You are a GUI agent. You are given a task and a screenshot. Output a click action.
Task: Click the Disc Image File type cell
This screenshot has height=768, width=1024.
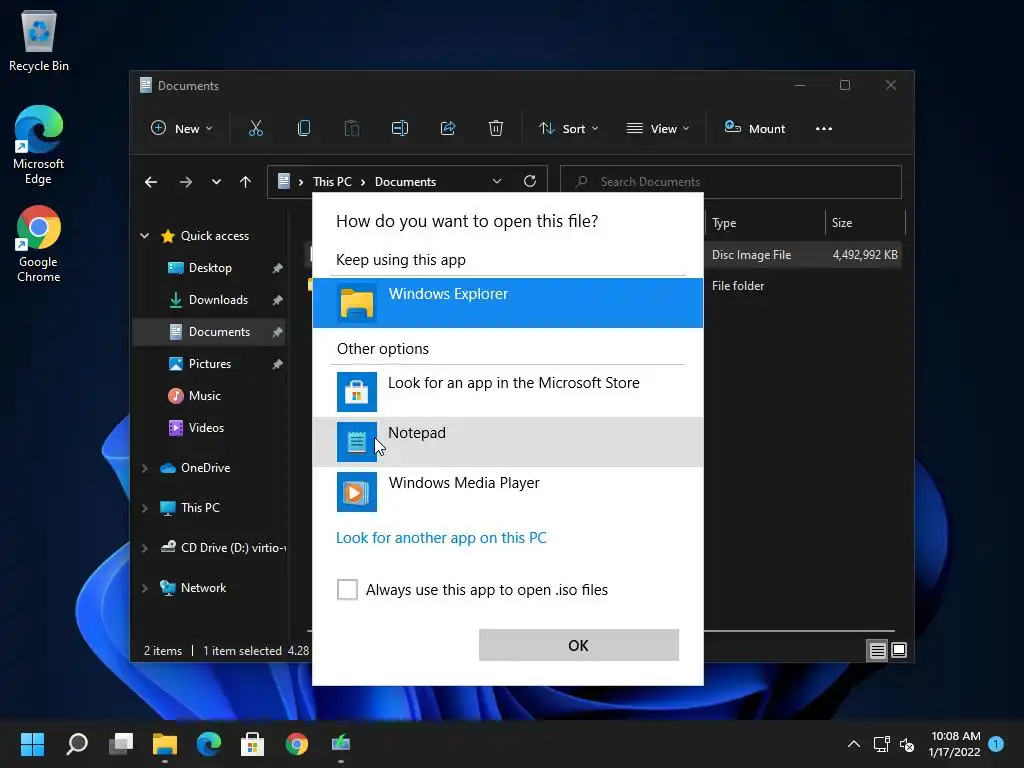click(751, 255)
